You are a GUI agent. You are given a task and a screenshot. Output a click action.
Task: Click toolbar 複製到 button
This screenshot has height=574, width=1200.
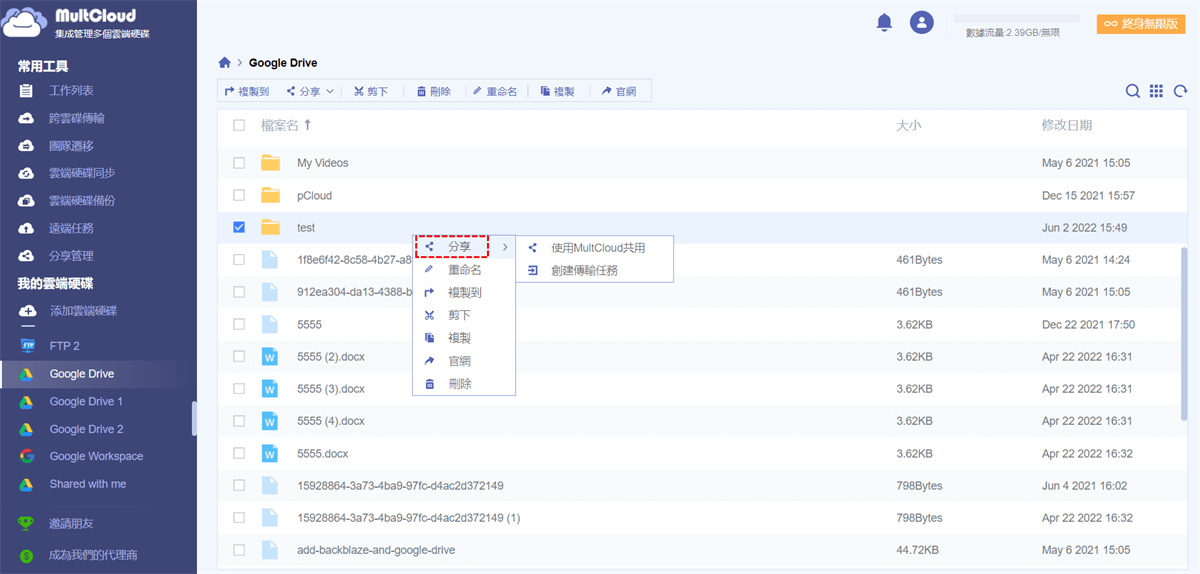[x=246, y=91]
